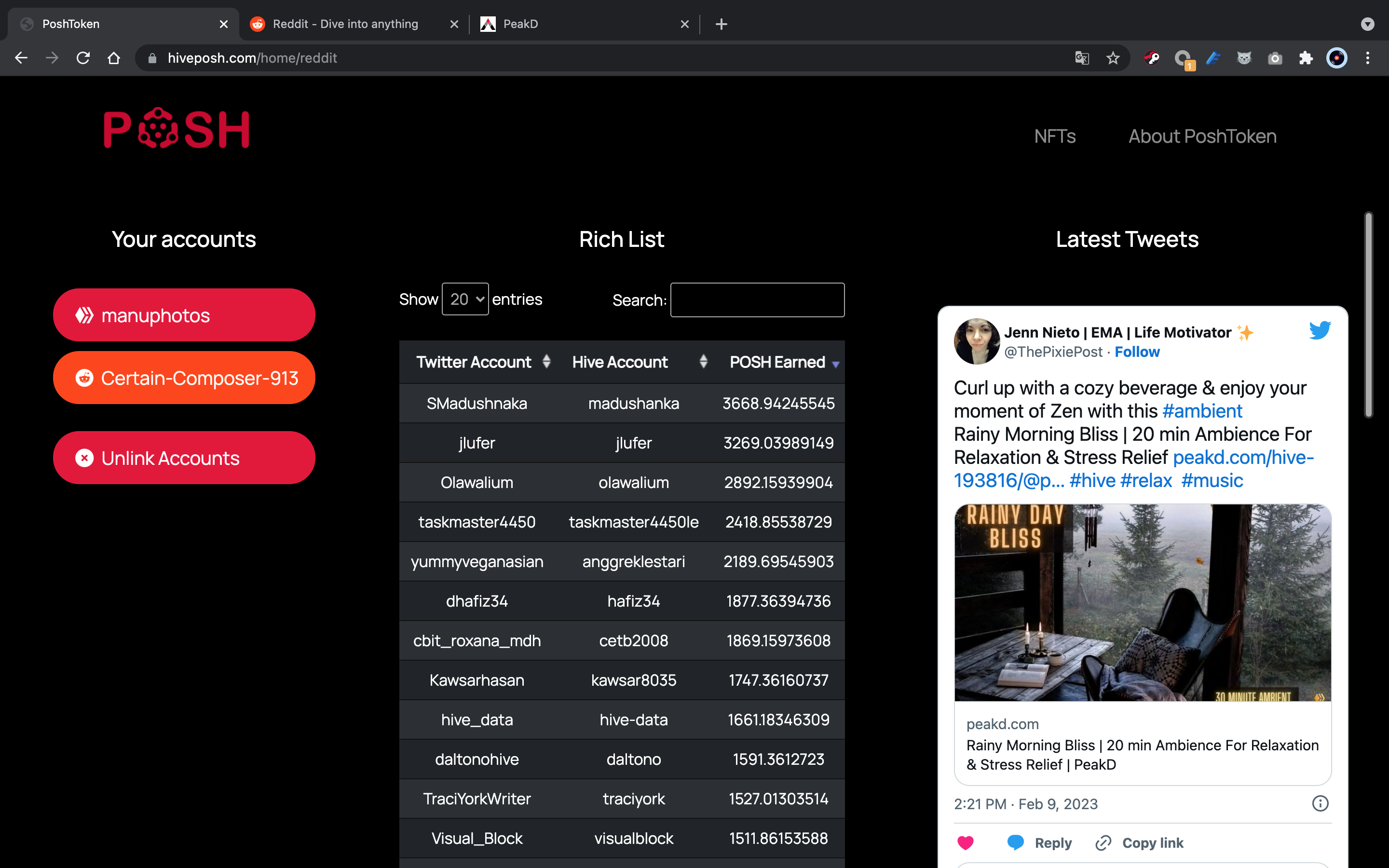
Task: Open the Chrome profile avatar
Action: (x=1337, y=58)
